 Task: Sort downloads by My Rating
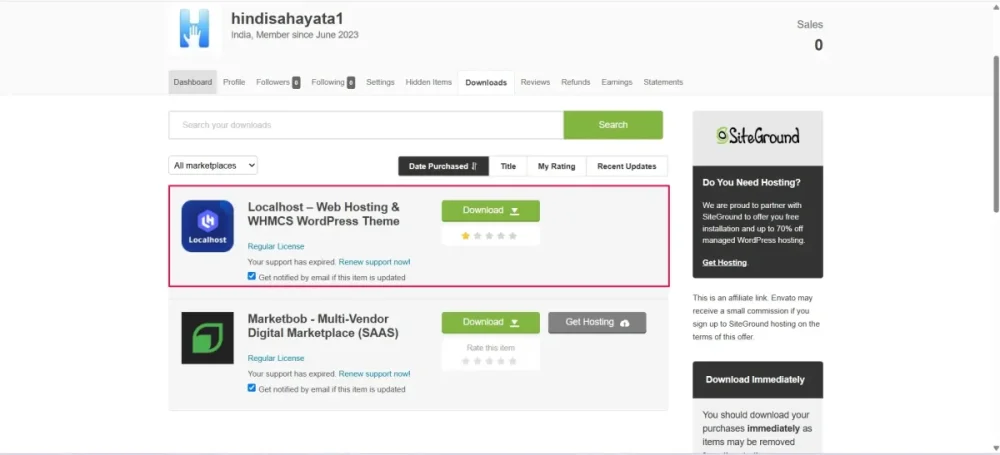coord(557,166)
